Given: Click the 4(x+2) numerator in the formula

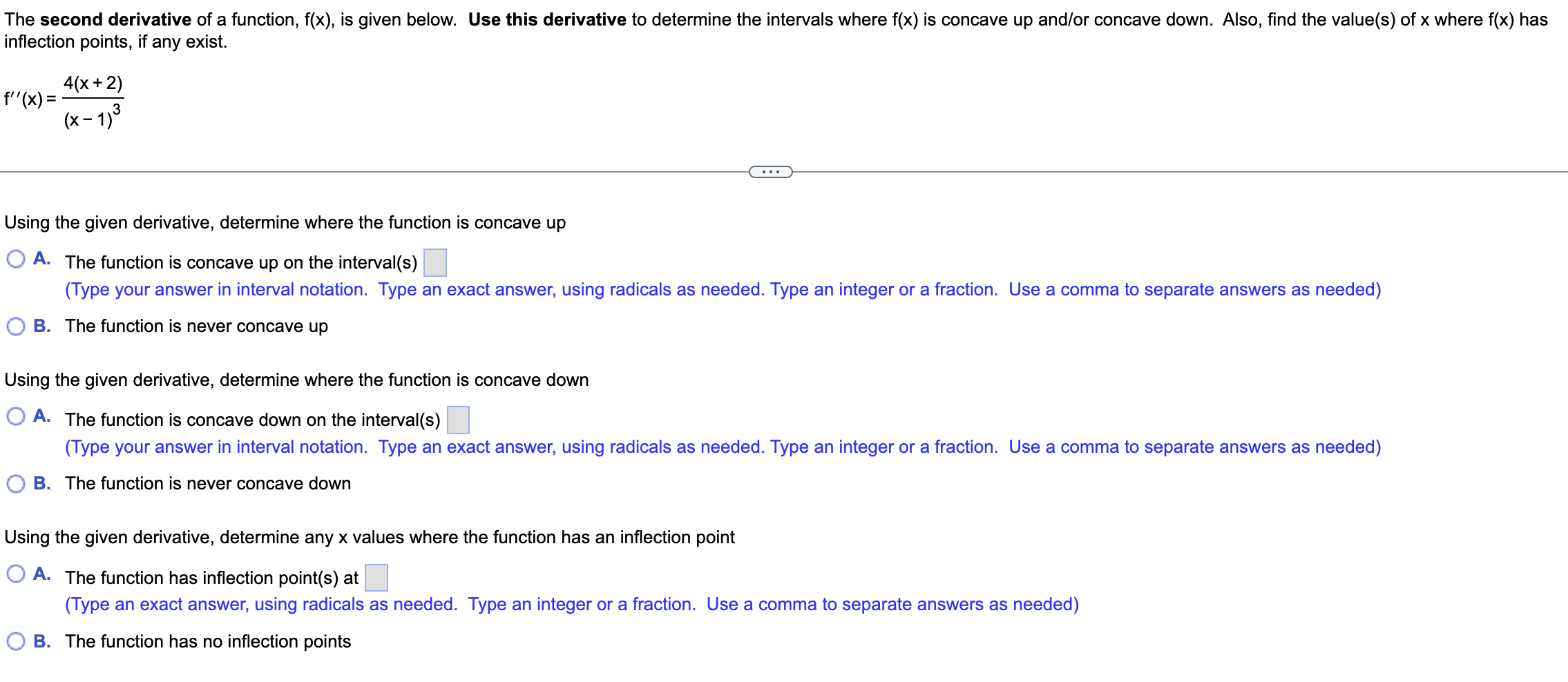Looking at the screenshot, I should 93,83.
